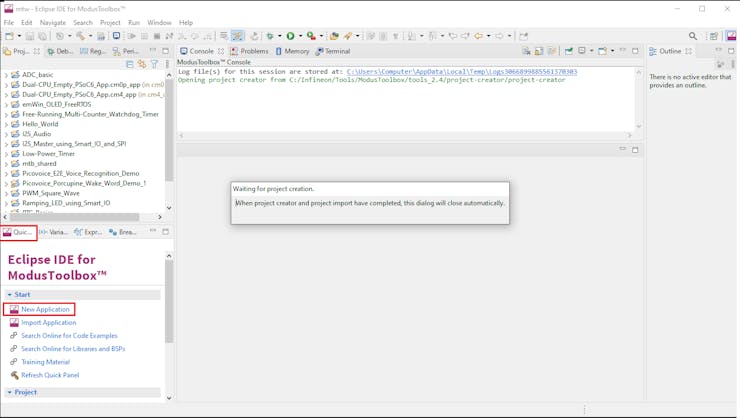
Task: Click the Clear Console icon
Action: [x=526, y=51]
